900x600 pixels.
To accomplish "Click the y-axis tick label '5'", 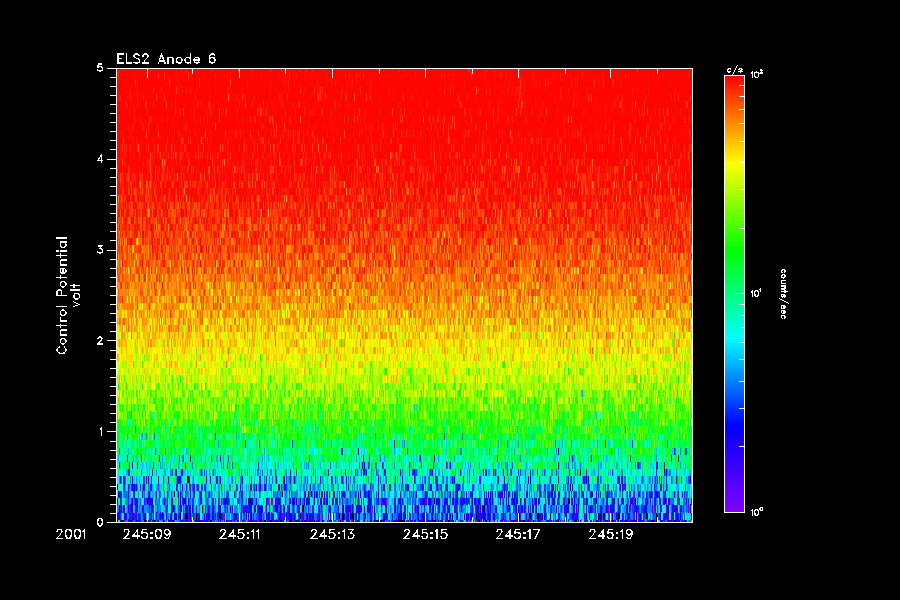I will coord(100,68).
